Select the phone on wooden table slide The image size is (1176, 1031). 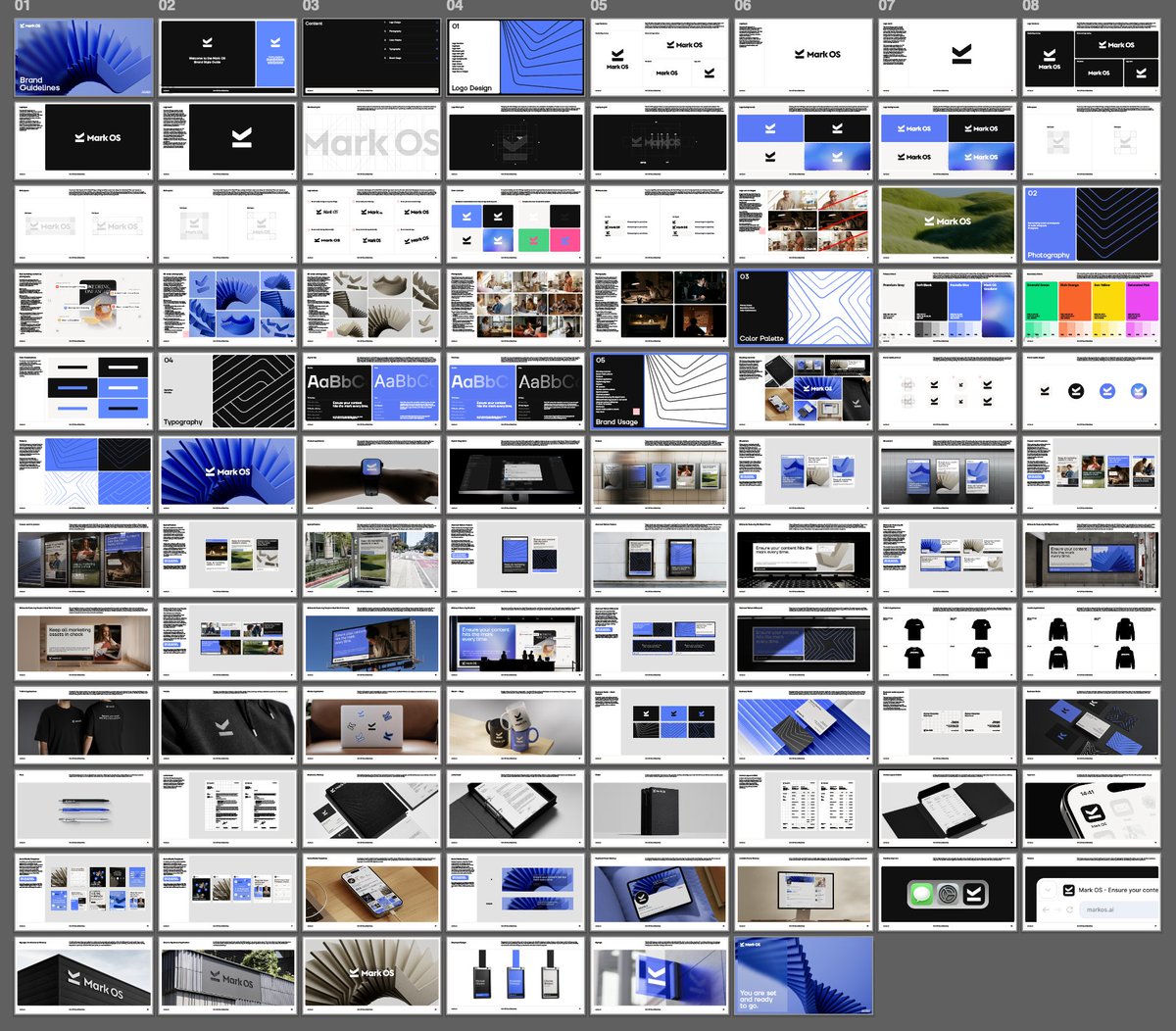pos(371,891)
